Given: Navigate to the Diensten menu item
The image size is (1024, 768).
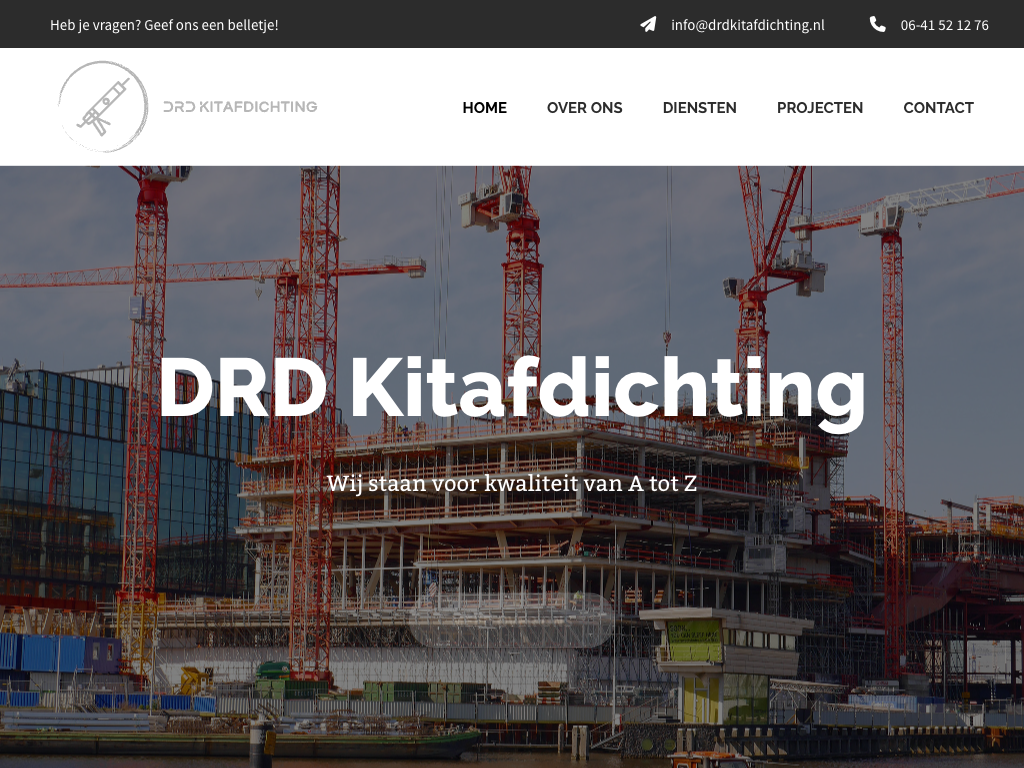Looking at the screenshot, I should 699,108.
